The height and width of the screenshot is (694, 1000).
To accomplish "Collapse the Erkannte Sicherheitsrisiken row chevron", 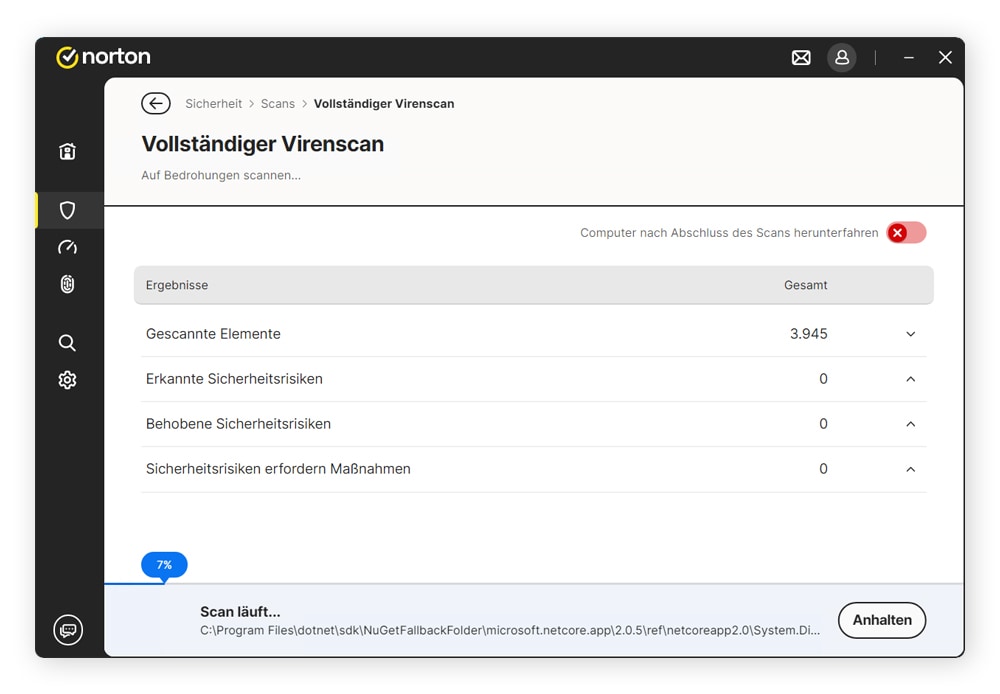I will [x=910, y=379].
